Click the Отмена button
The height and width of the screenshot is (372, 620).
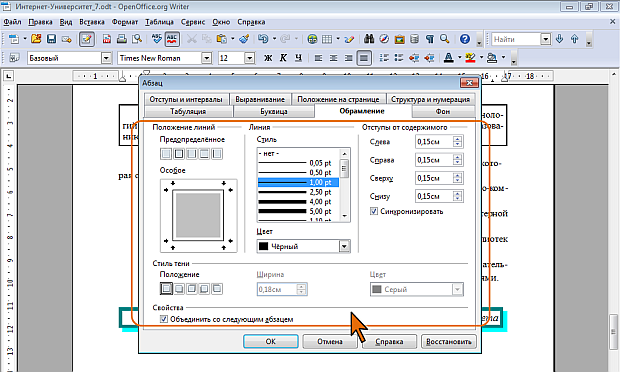pyautogui.click(x=330, y=342)
